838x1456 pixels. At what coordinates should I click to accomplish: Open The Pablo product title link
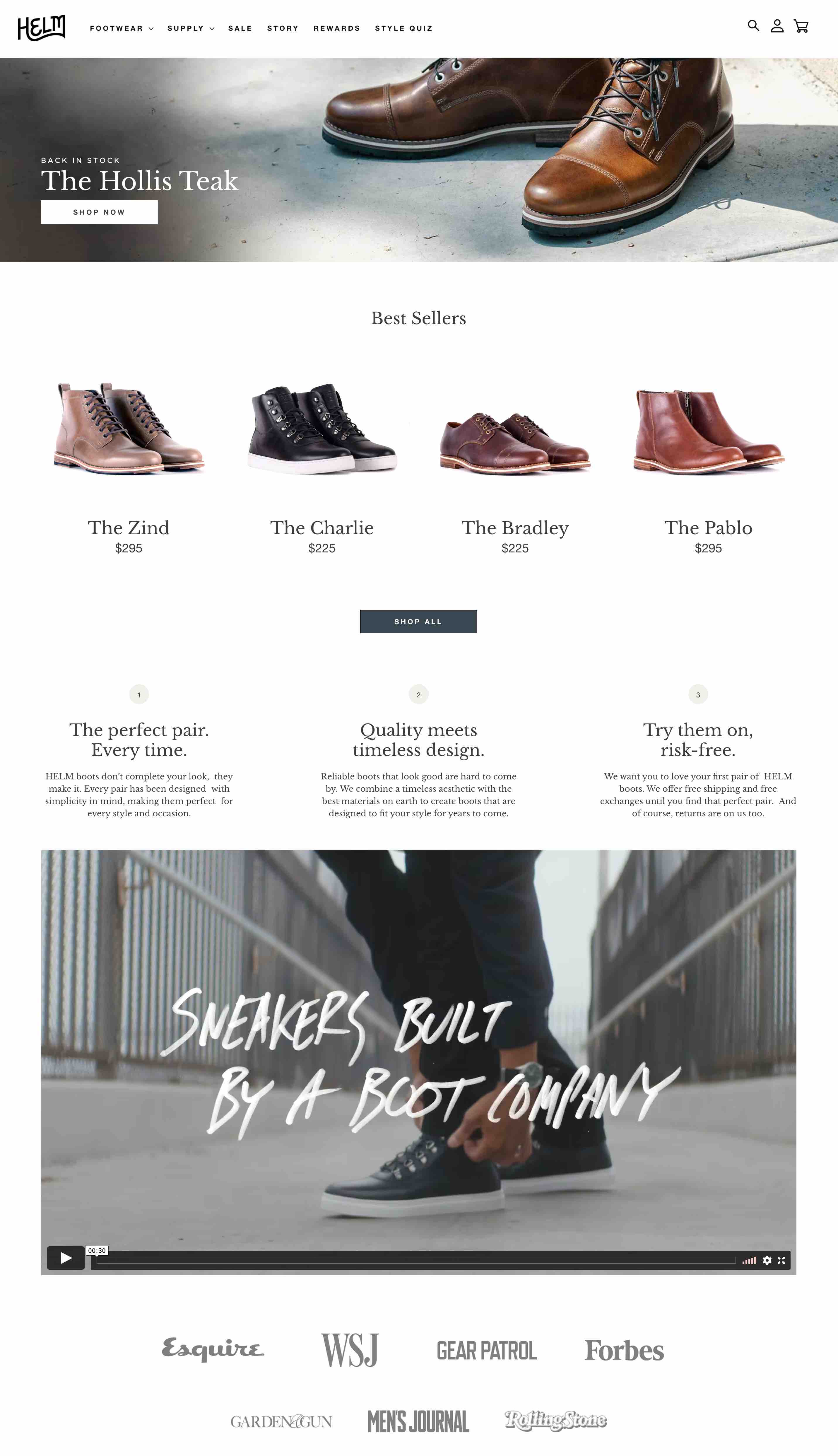(708, 527)
